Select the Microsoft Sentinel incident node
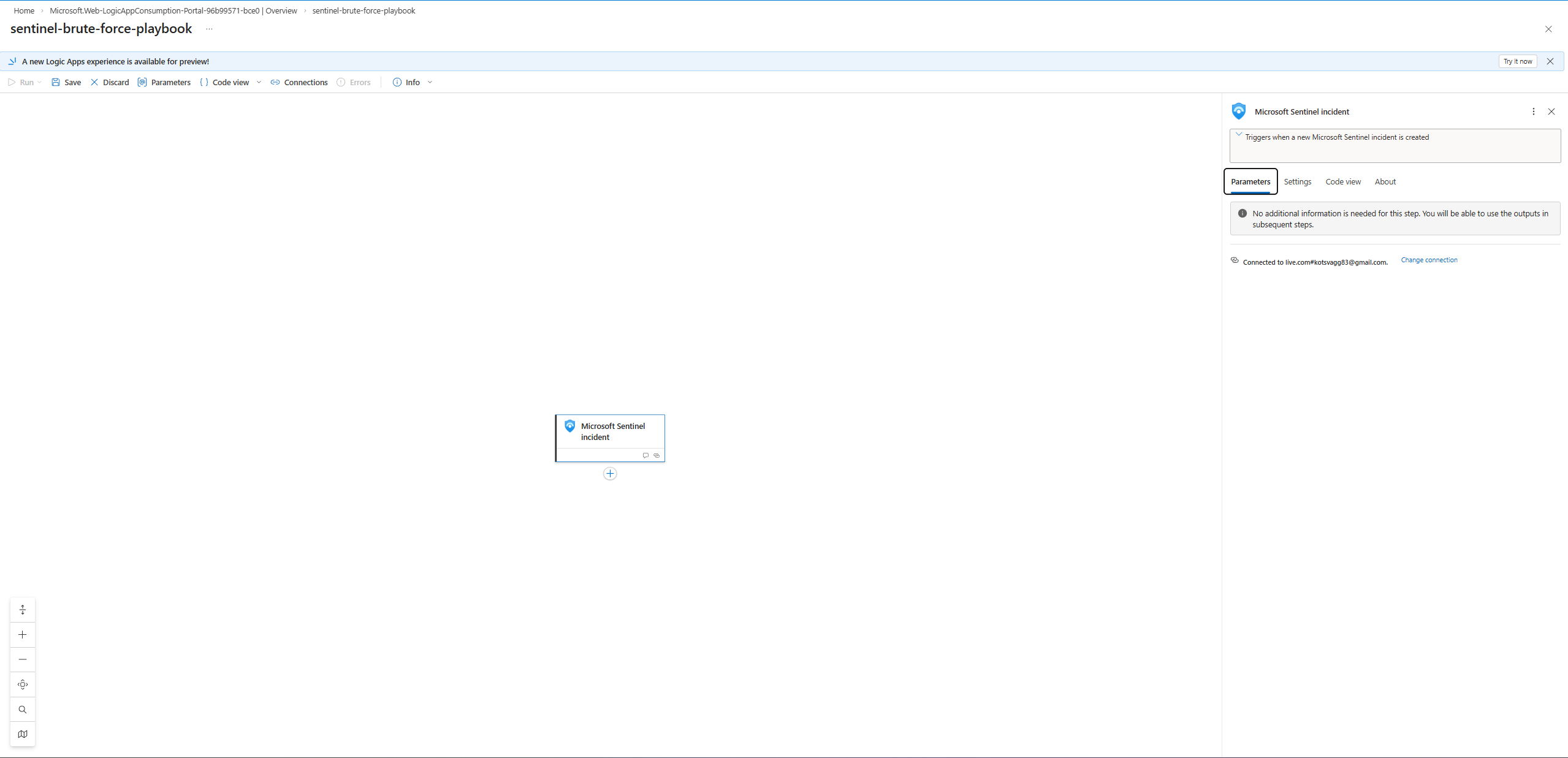Screen dimensions: 1568x758 click(x=610, y=432)
